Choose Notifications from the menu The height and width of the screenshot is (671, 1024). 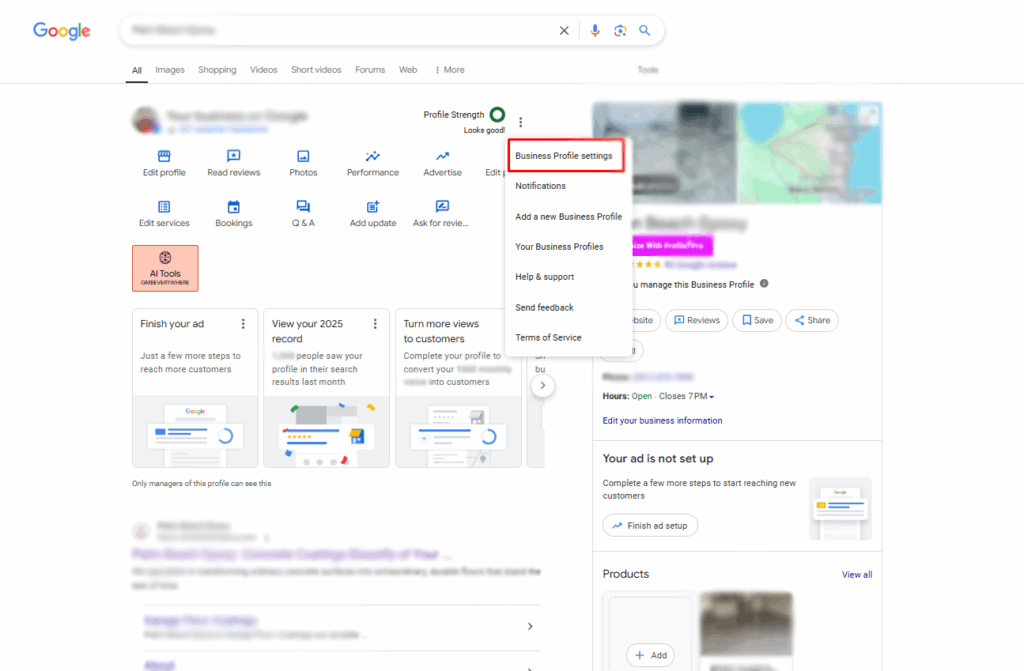(540, 186)
